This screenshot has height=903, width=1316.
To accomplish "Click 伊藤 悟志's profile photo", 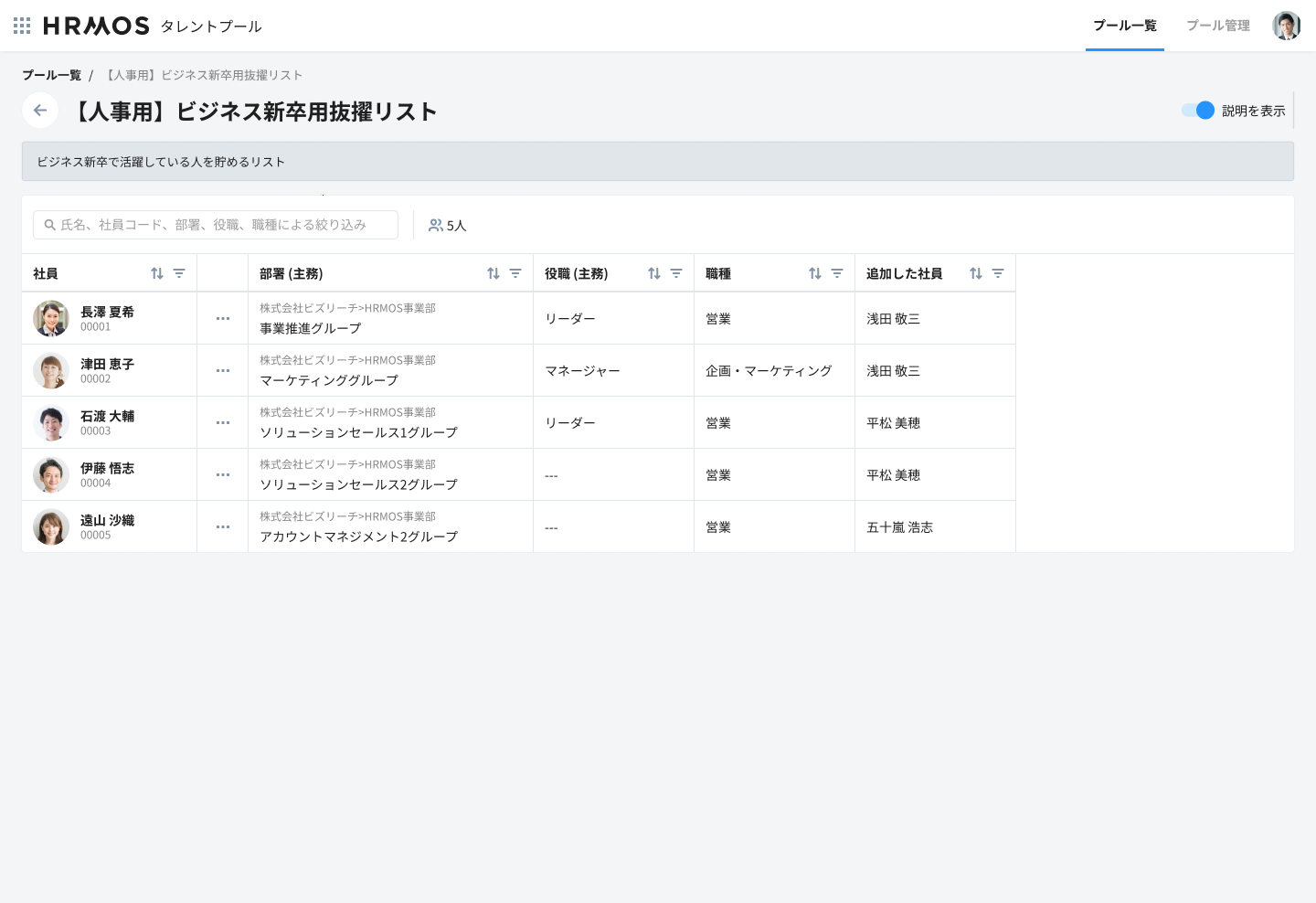I will pos(51,475).
